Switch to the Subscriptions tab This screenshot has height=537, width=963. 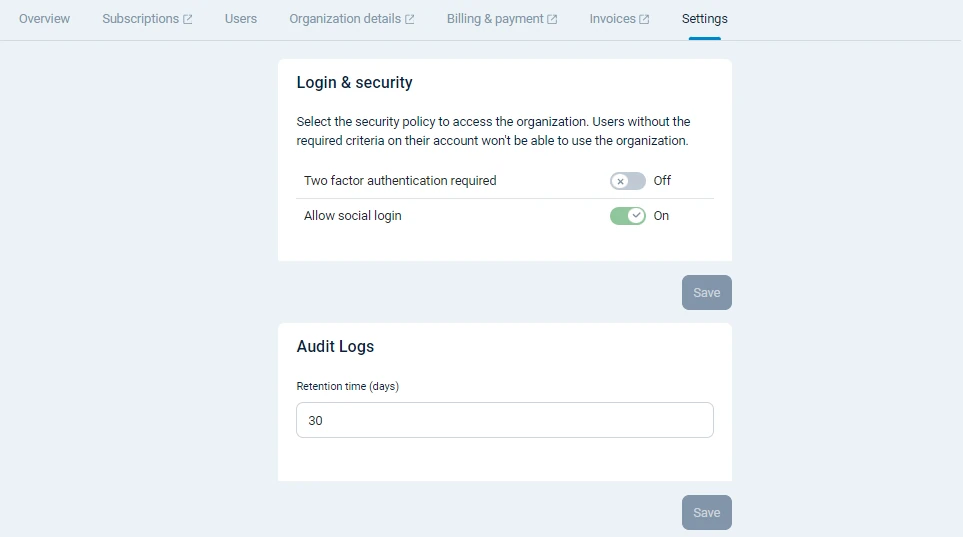[x=140, y=19]
